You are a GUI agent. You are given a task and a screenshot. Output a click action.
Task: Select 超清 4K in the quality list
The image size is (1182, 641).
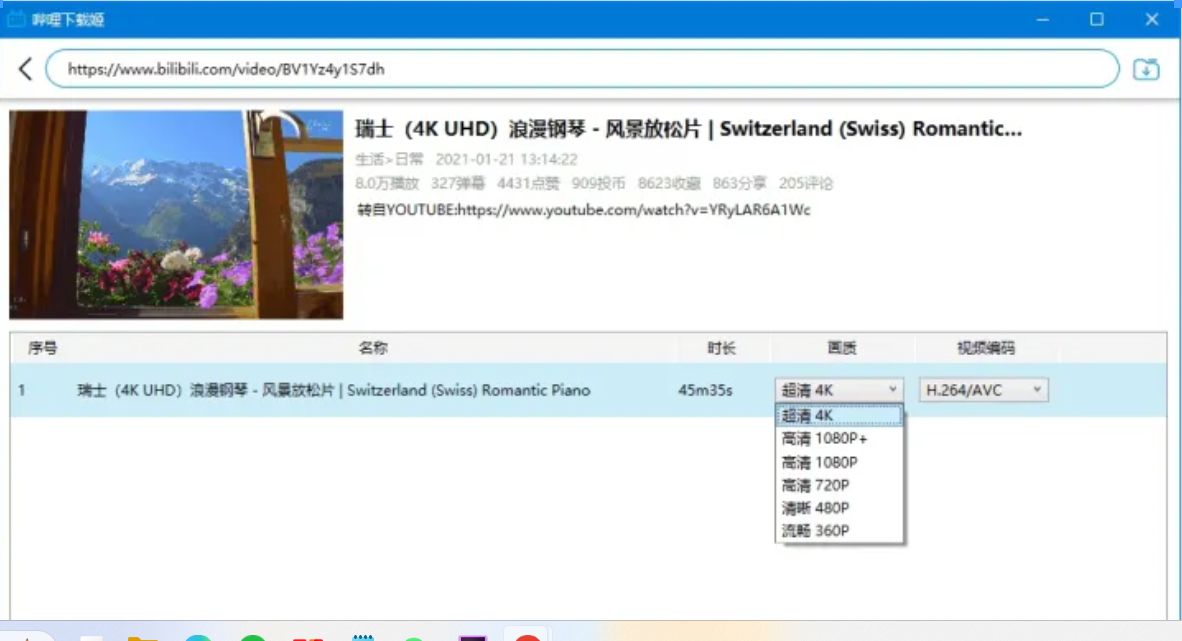click(x=839, y=416)
